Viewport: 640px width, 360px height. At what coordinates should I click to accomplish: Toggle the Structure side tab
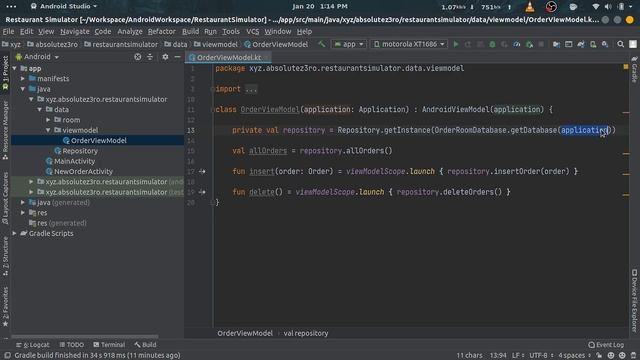(5, 256)
